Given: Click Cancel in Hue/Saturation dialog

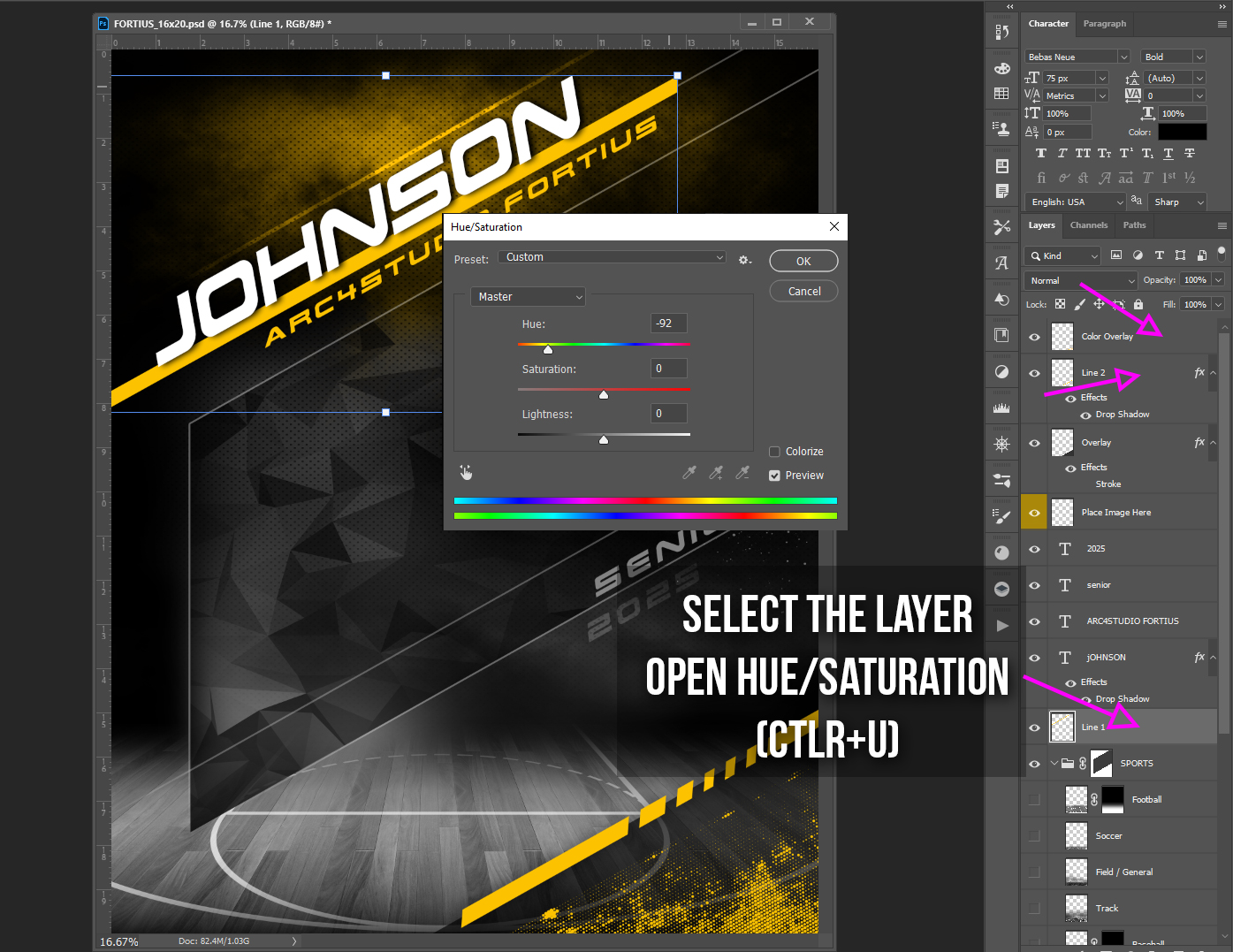Looking at the screenshot, I should click(x=803, y=291).
